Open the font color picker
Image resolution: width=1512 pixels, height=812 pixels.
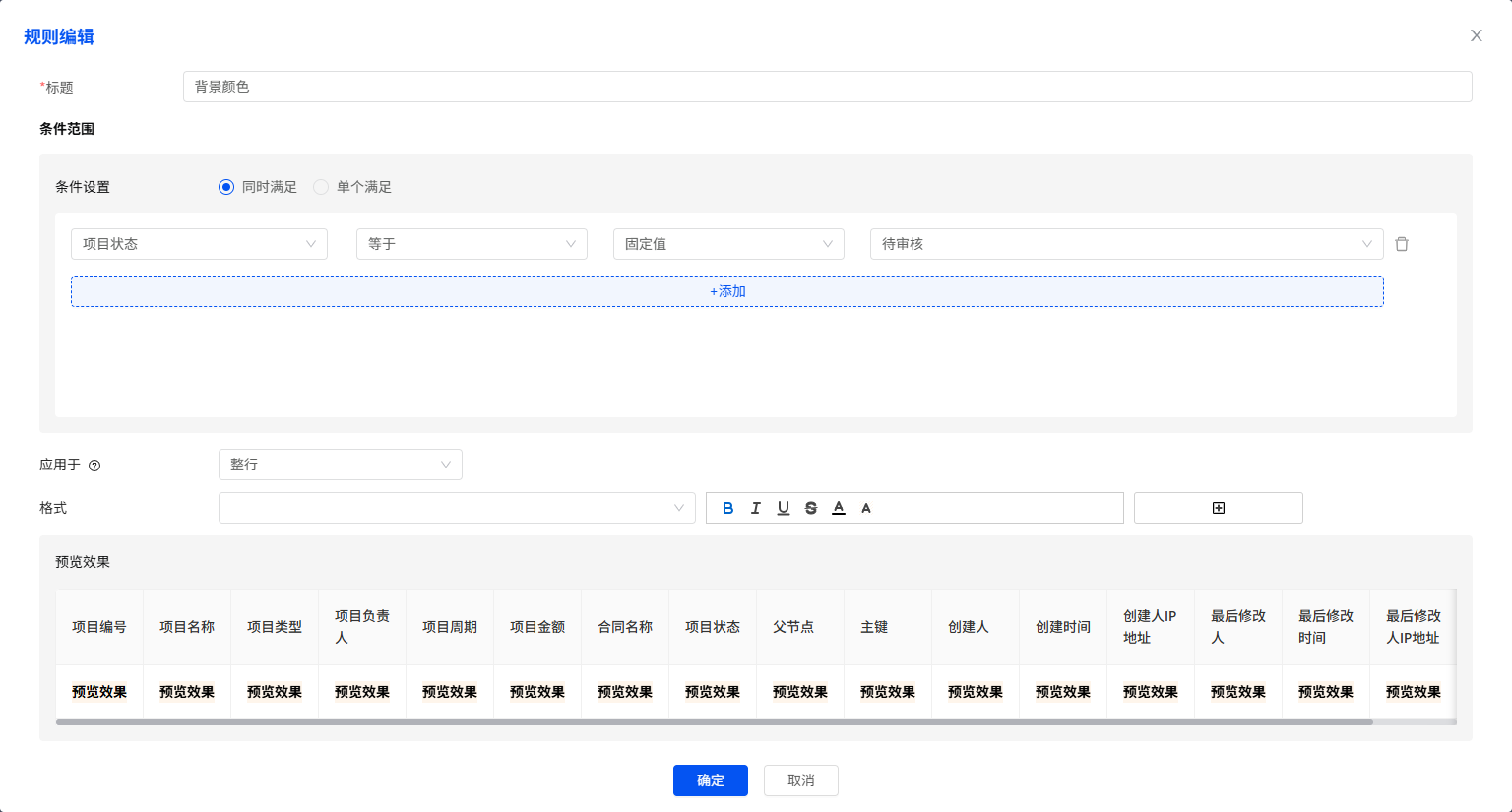click(x=839, y=508)
